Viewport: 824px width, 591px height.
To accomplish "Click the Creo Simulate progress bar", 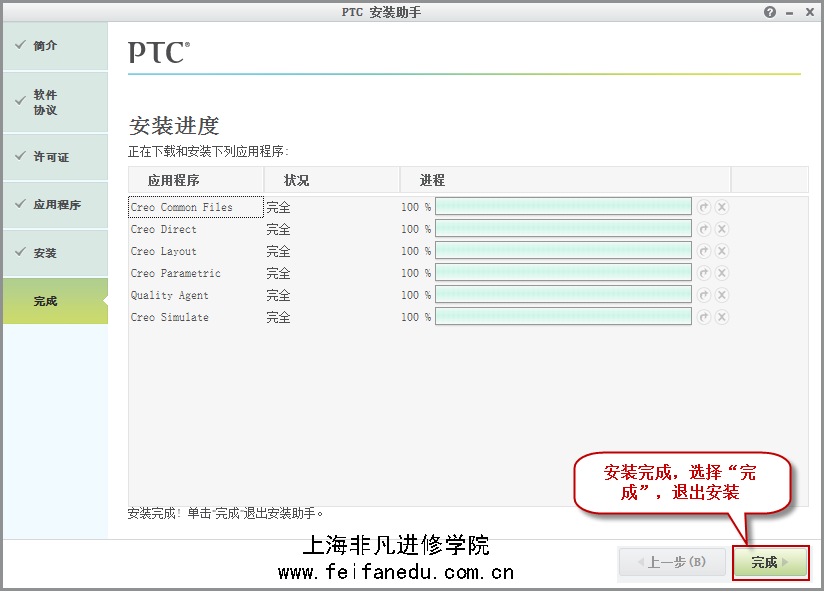I will coord(563,317).
